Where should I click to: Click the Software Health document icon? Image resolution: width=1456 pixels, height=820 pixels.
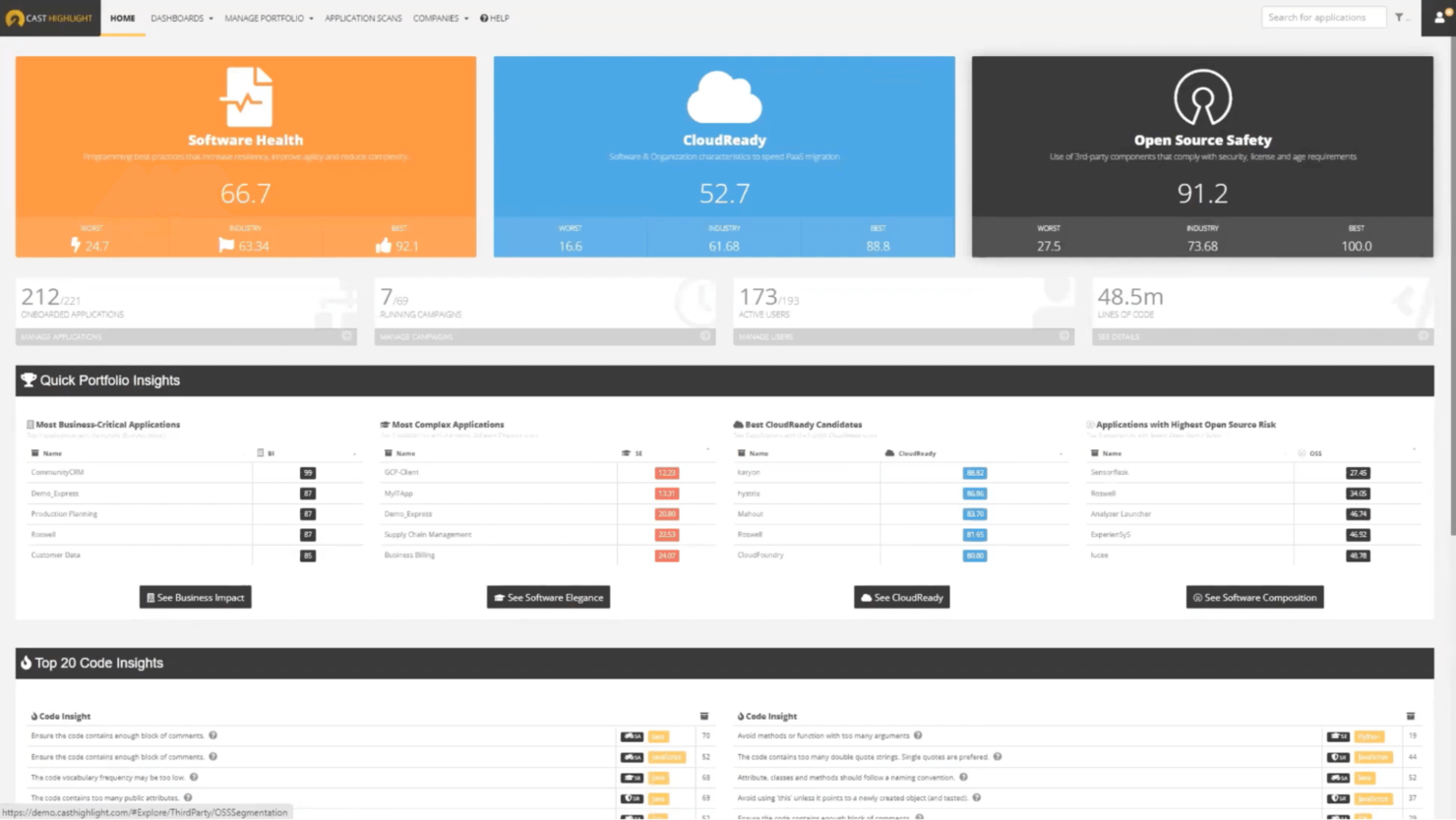pos(245,96)
